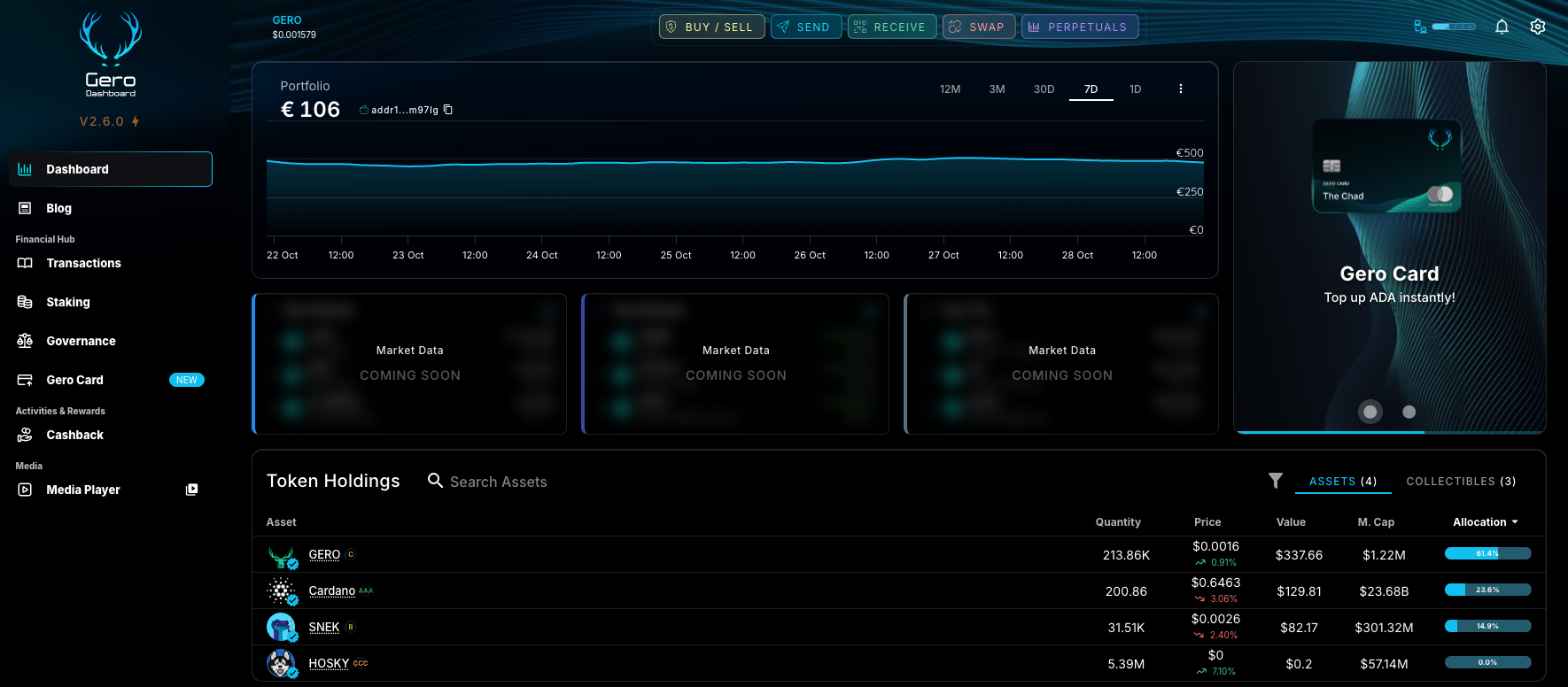Viewport: 1568px width, 687px height.
Task: Open the Media Player item
Action: coord(111,490)
